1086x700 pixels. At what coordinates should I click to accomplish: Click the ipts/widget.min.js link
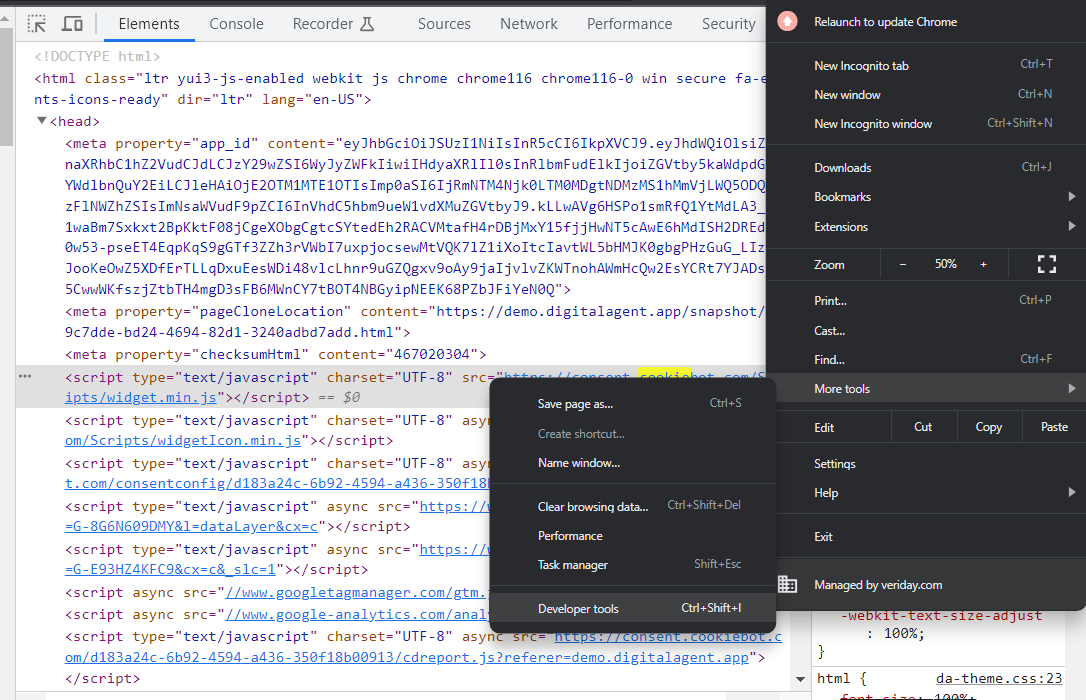(x=141, y=397)
